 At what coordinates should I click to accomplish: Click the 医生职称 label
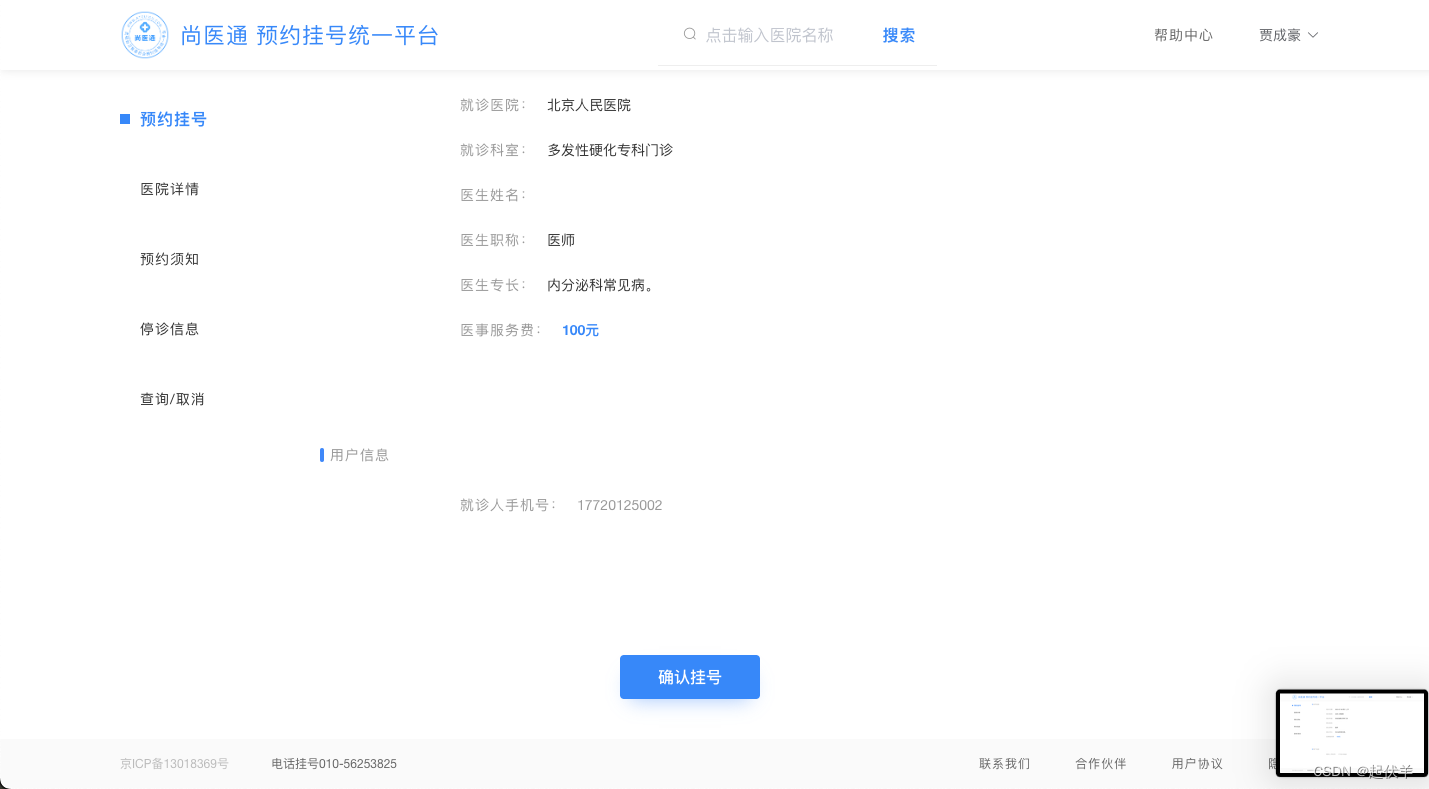(493, 240)
